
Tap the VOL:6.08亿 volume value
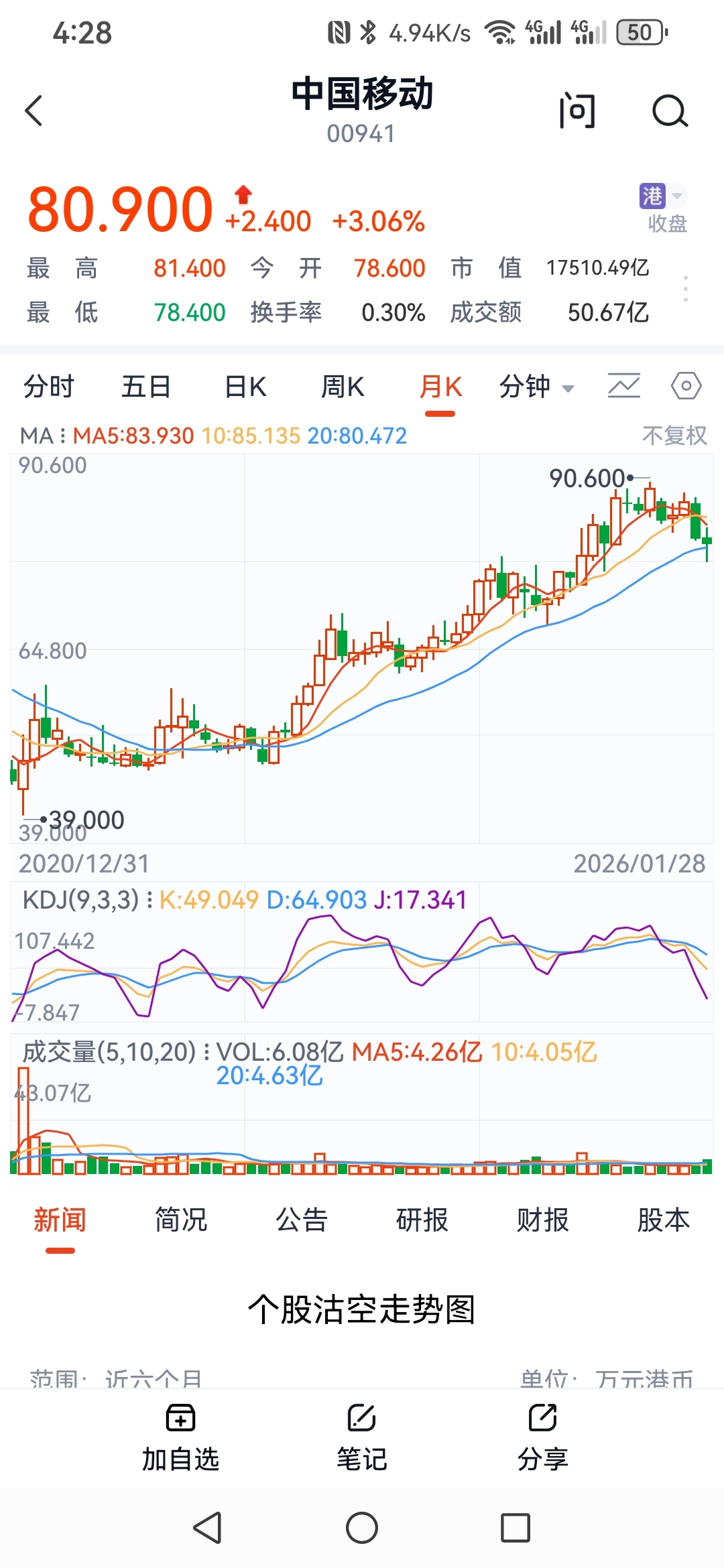coord(280,1052)
